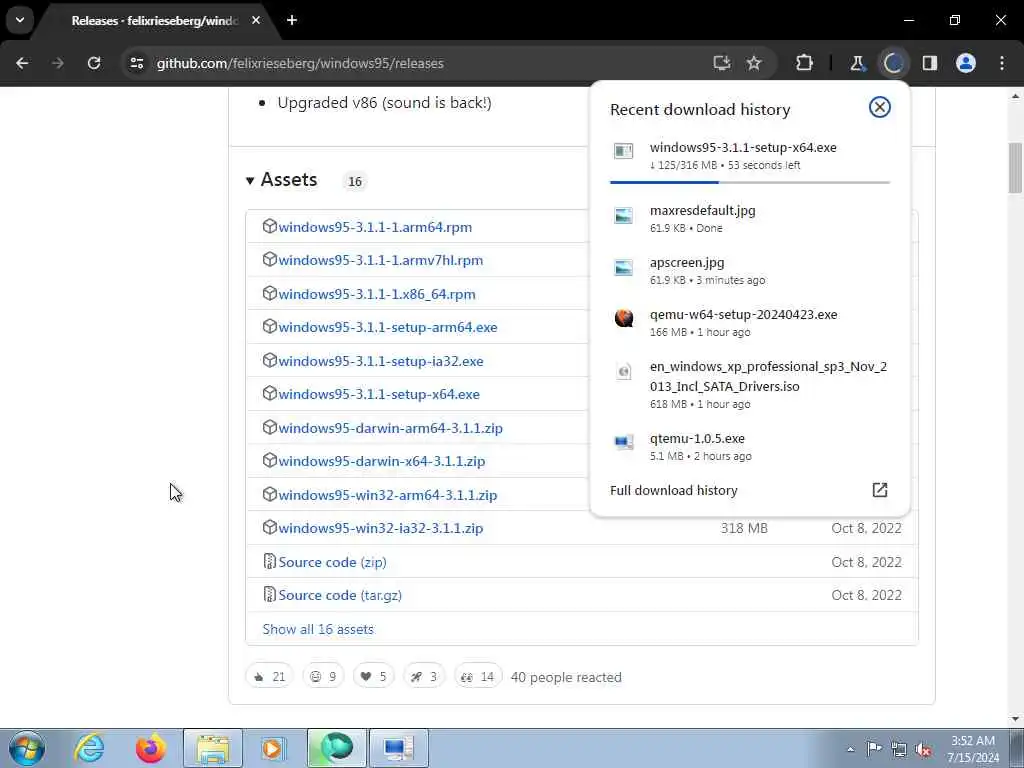Viewport: 1024px width, 768px height.
Task: Download windows95-win32-ia32-3.1.1.zip
Action: [381, 528]
